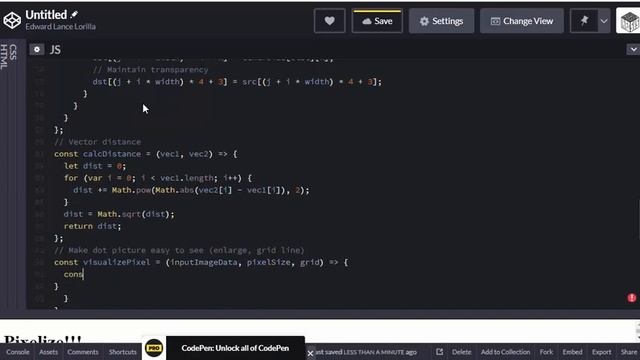Place cursor in calcDistance code line
The image size is (640, 360).
pos(145,154)
